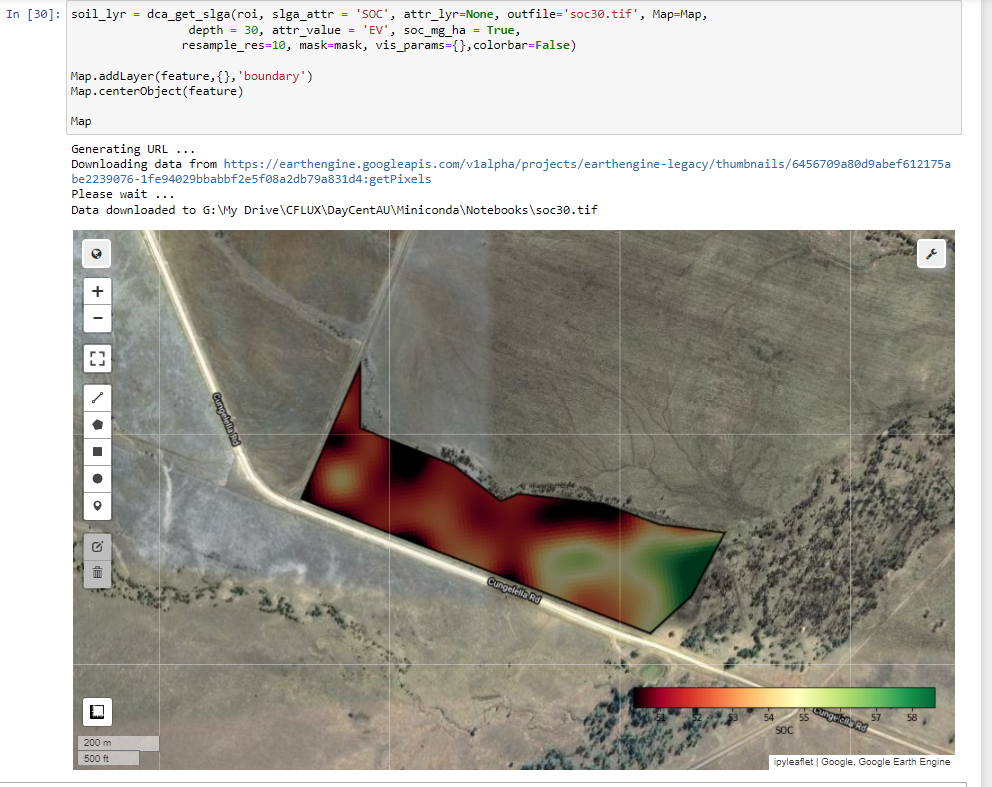992x787 pixels.
Task: Select the marker placement tool
Action: point(97,506)
